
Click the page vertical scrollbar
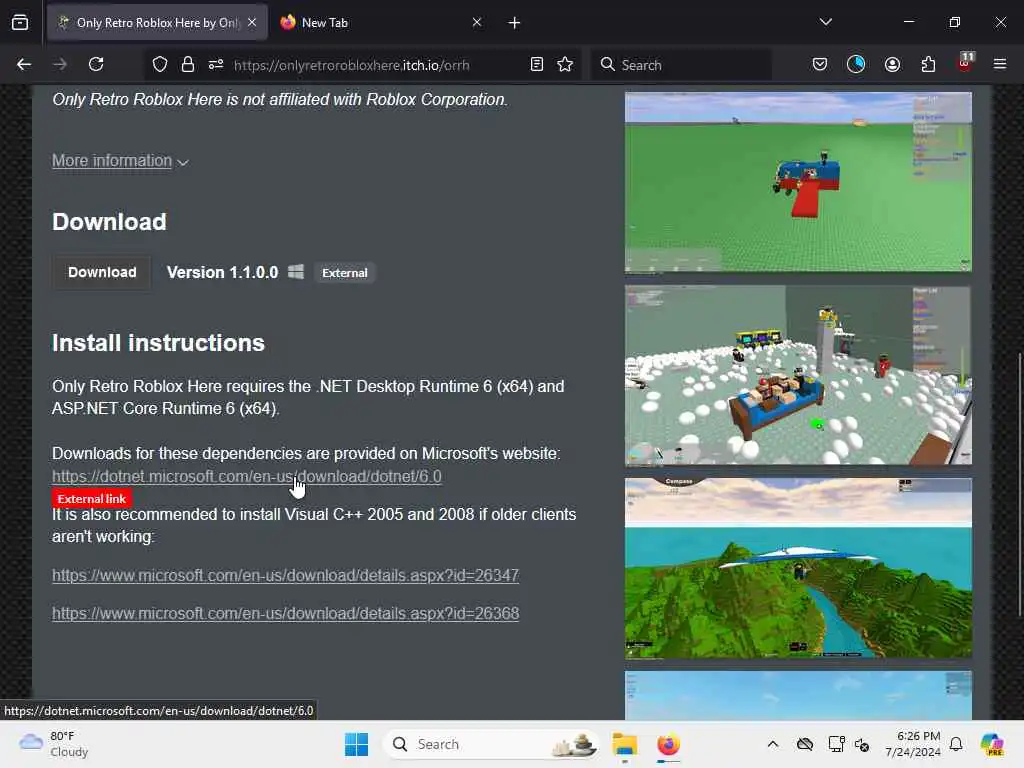(1019, 483)
